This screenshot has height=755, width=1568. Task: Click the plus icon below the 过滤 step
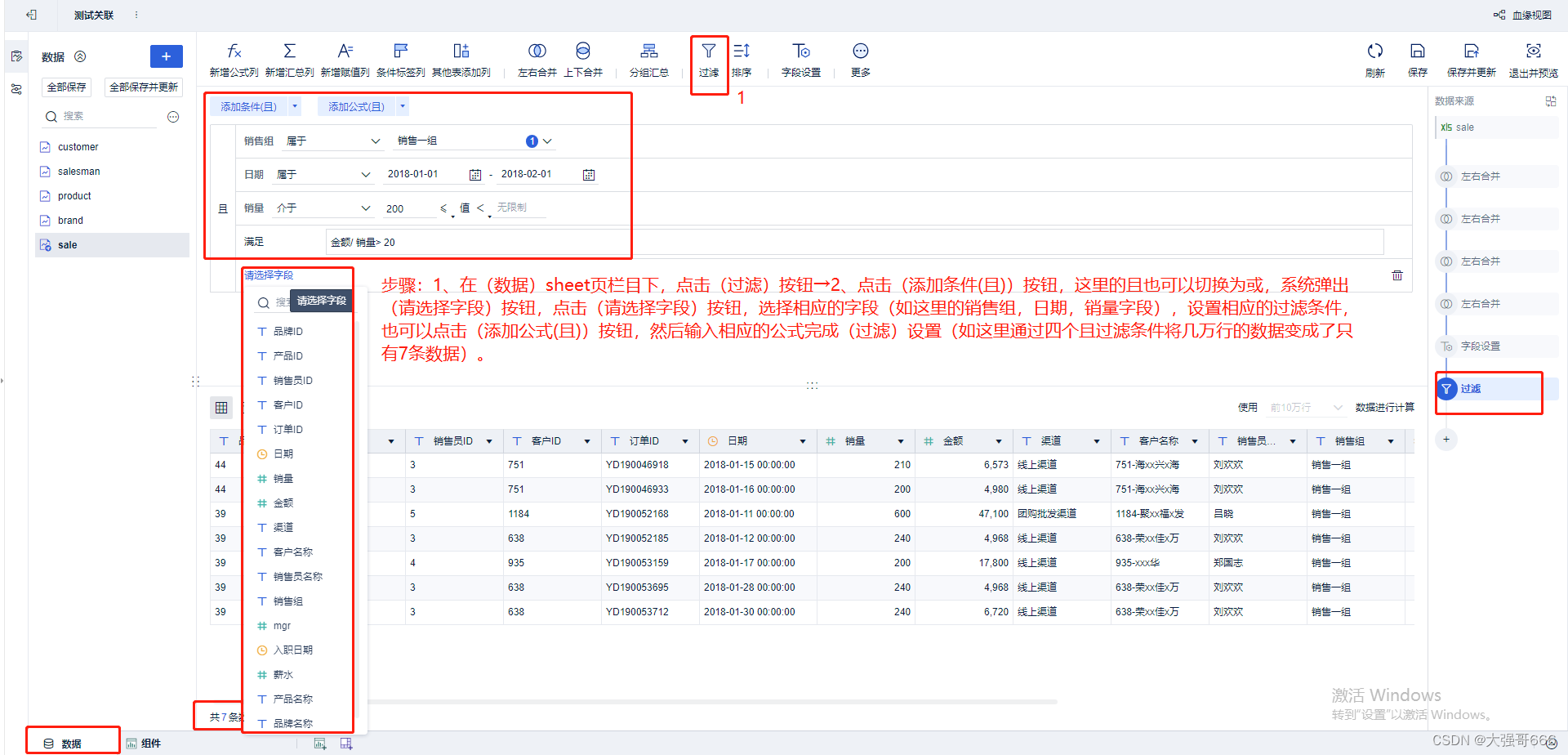[1445, 440]
